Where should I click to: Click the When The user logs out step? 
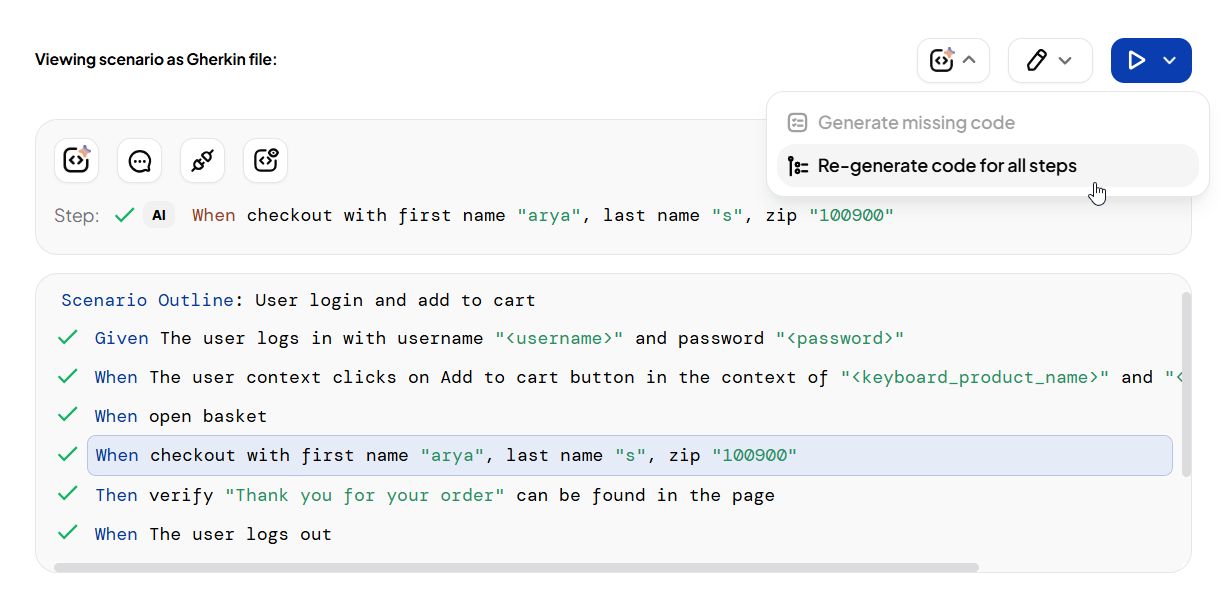213,534
